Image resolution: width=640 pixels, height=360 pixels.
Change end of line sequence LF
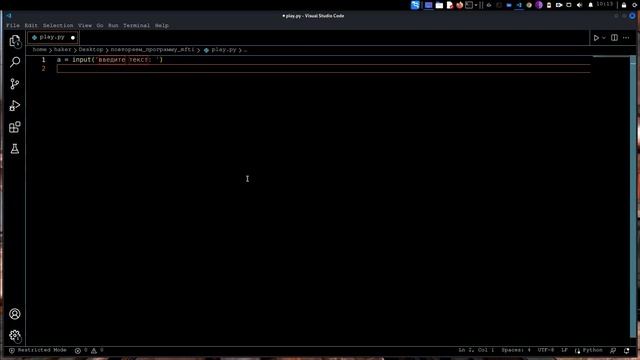564,350
